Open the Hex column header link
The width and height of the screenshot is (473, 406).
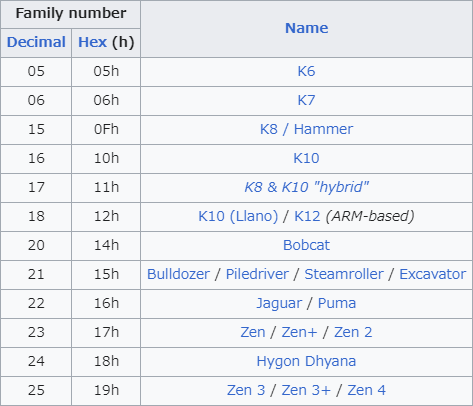92,42
